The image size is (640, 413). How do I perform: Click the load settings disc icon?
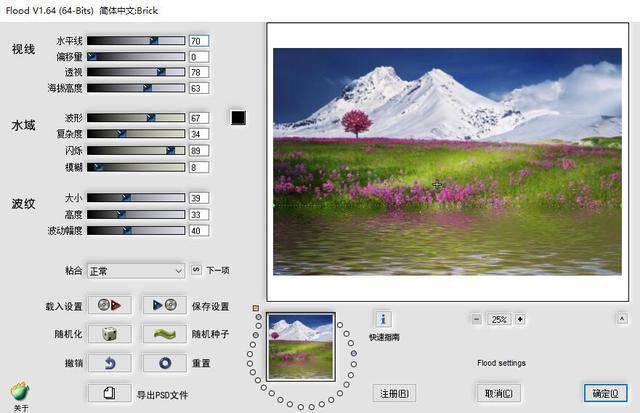pyautogui.click(x=110, y=305)
